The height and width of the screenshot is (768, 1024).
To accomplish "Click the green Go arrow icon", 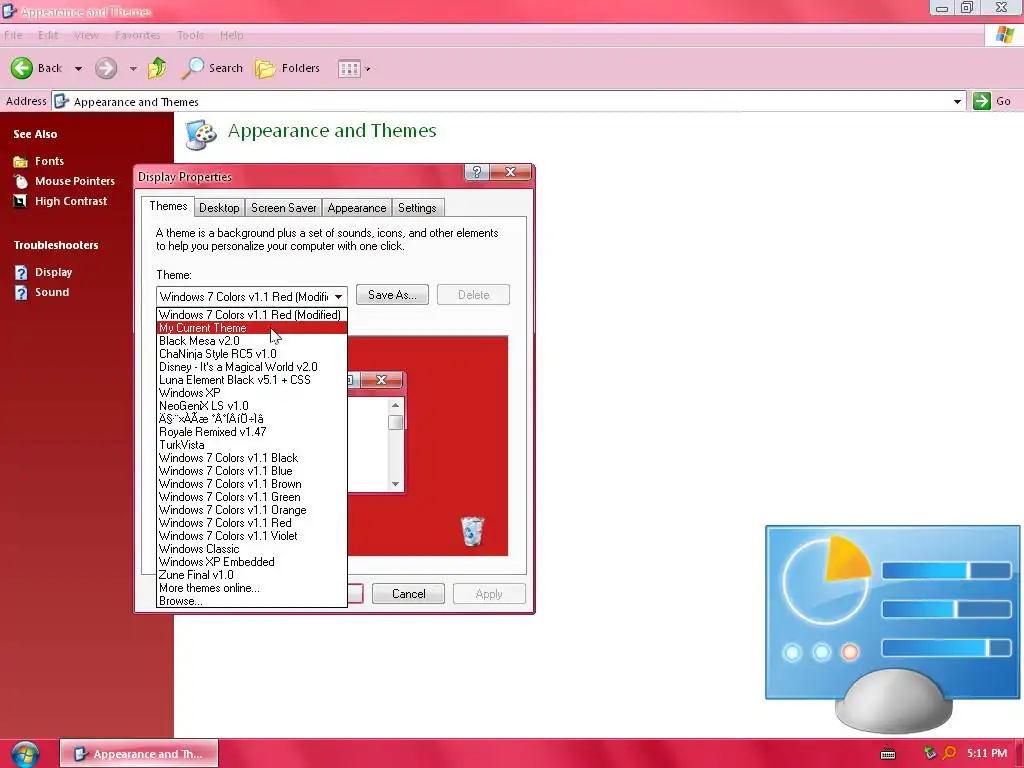I will (x=982, y=101).
